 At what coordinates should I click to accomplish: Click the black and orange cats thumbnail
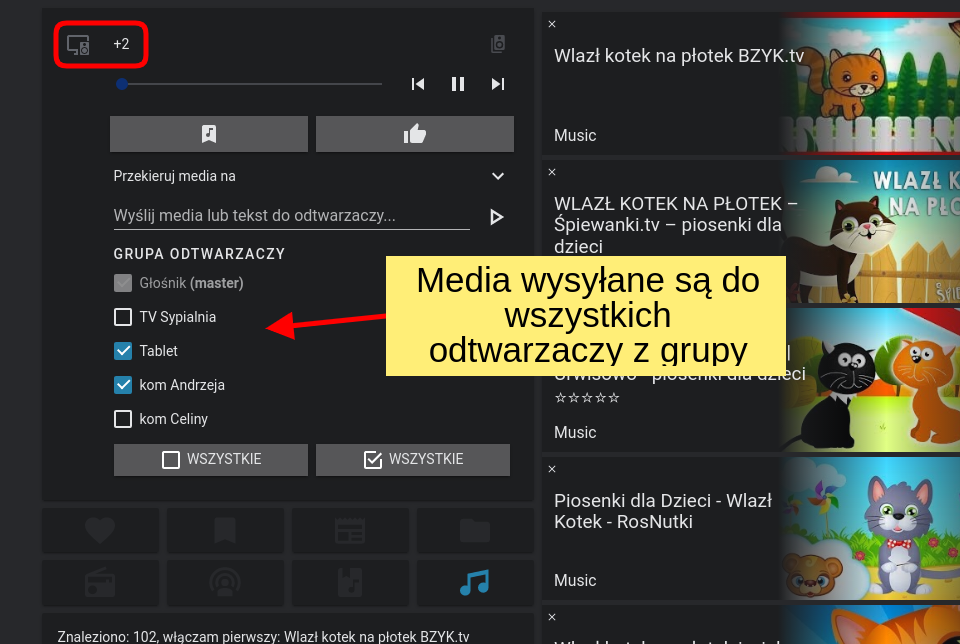point(869,380)
